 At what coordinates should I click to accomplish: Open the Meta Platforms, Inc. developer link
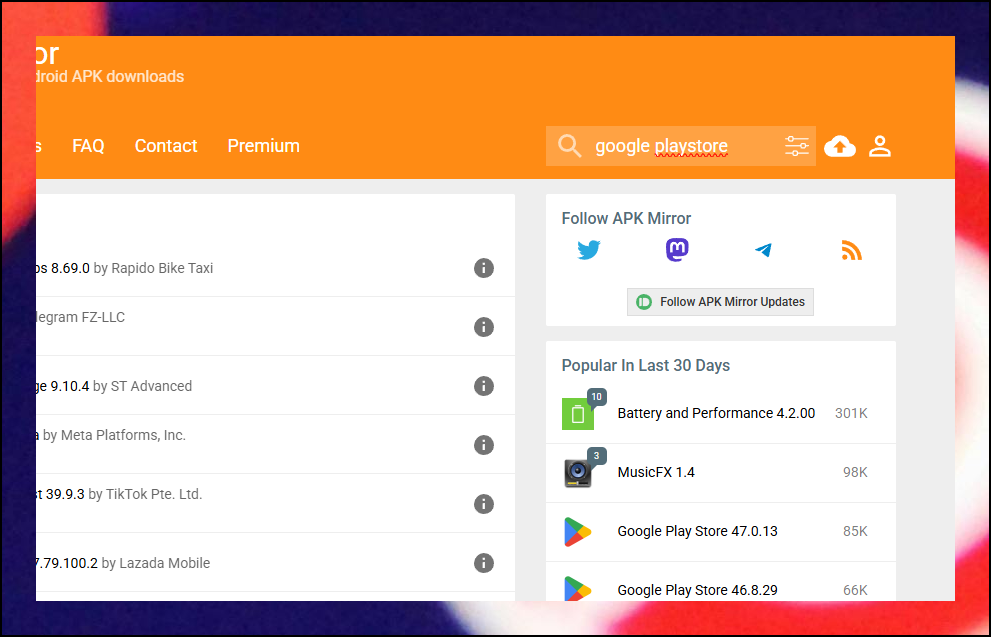(123, 435)
